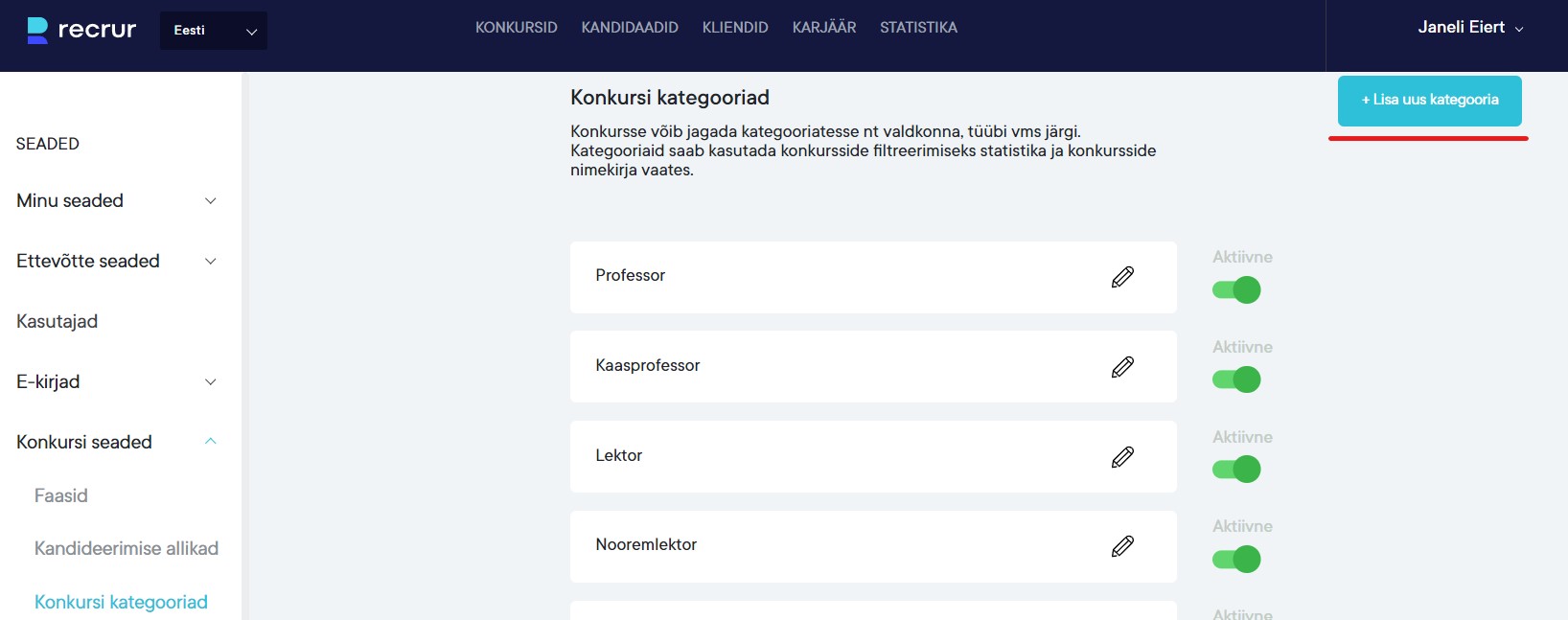Turn off Nooremlektor active toggle
The height and width of the screenshot is (620, 1568).
1236,559
